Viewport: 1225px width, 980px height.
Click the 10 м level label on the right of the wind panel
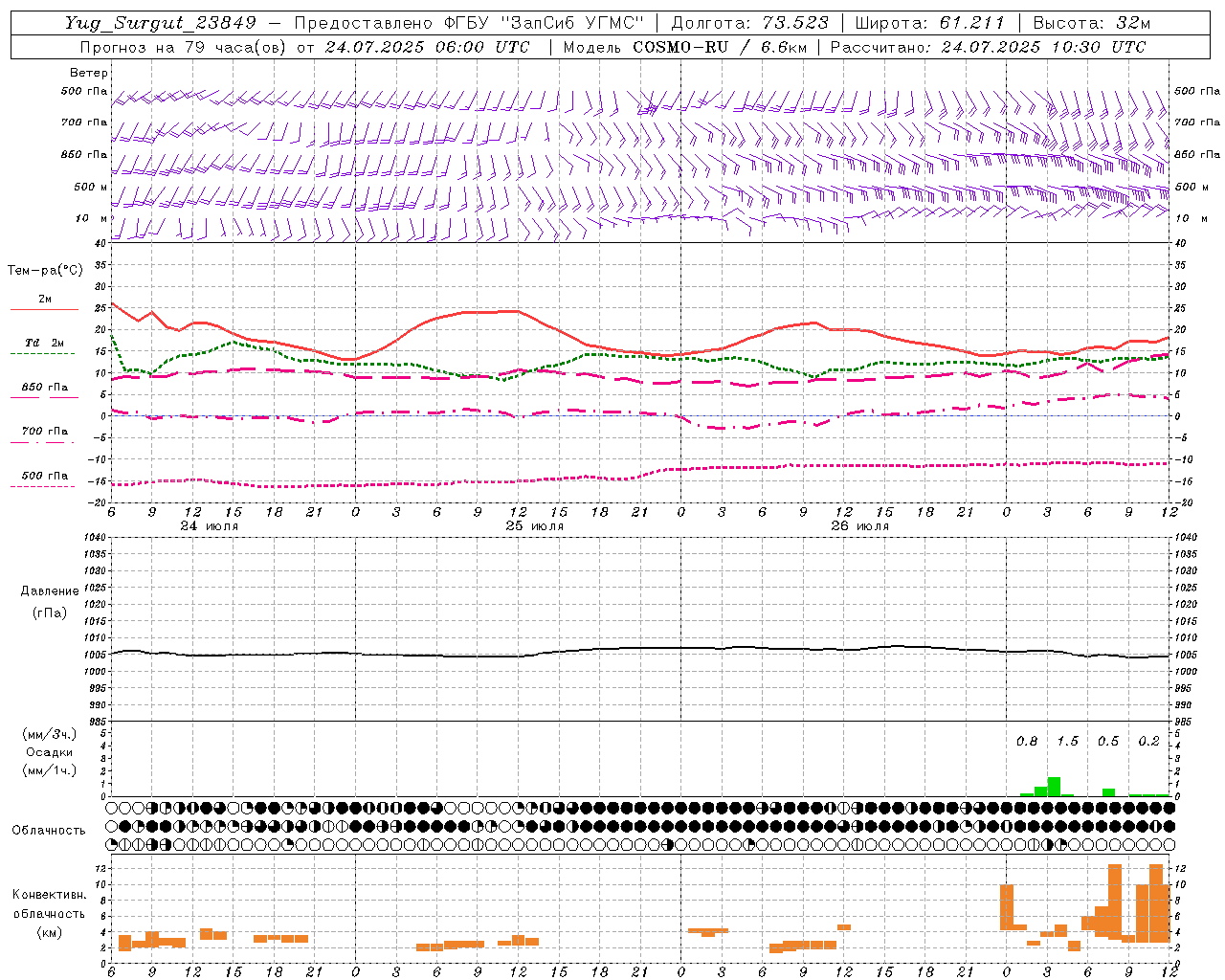(x=1192, y=218)
